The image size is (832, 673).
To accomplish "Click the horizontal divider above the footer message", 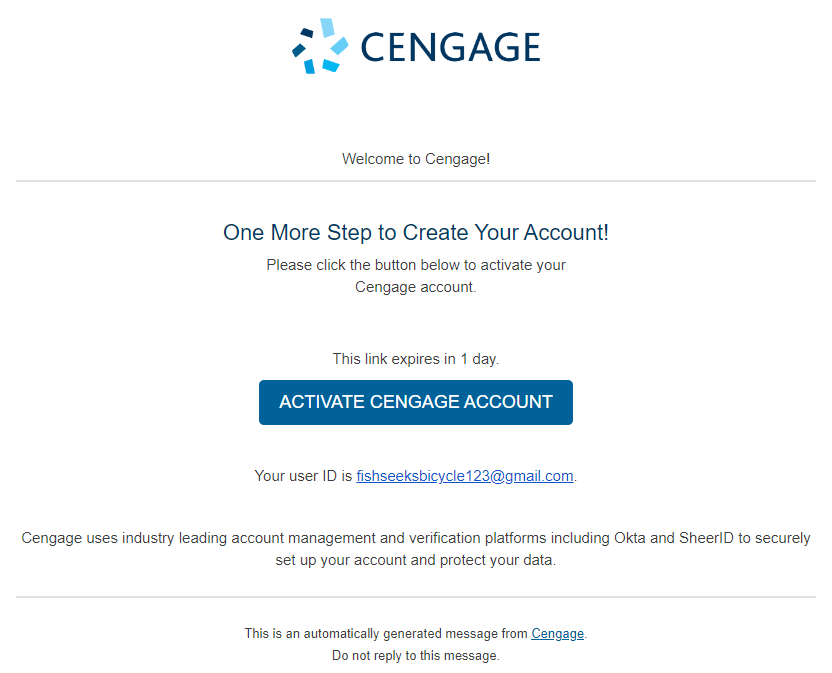I will [415, 597].
